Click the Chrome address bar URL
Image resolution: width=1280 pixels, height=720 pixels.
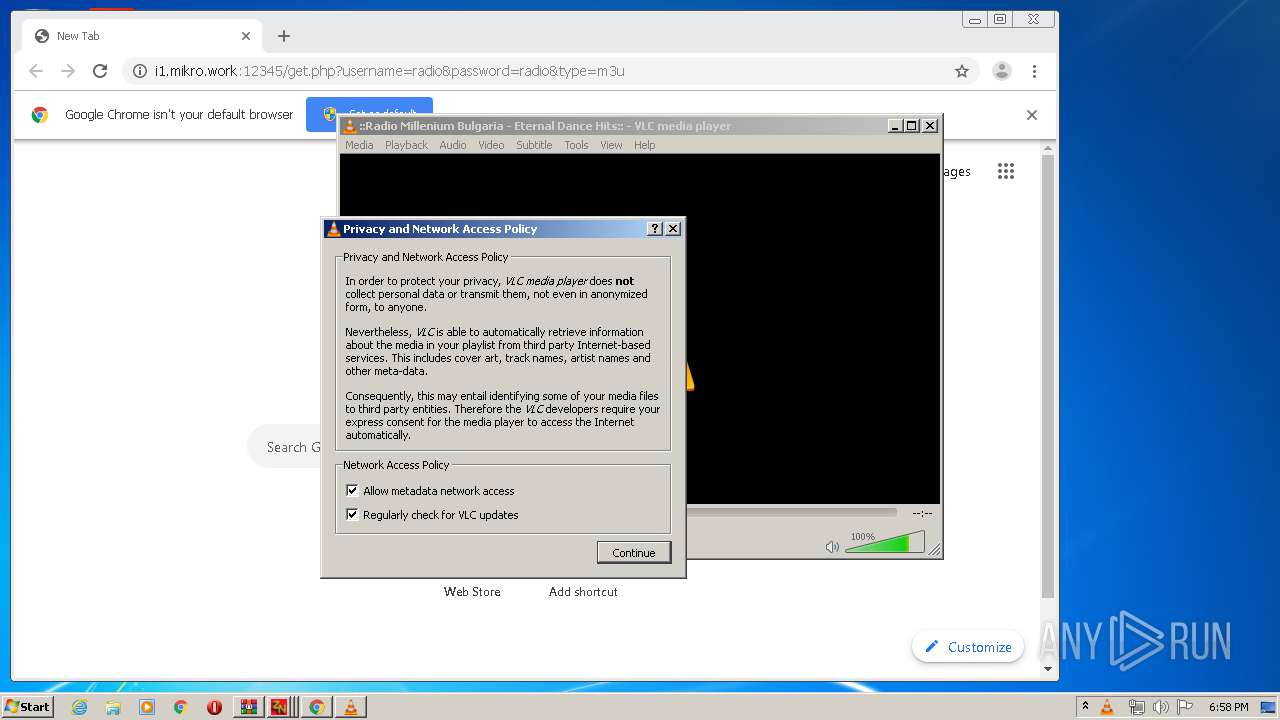(x=390, y=71)
